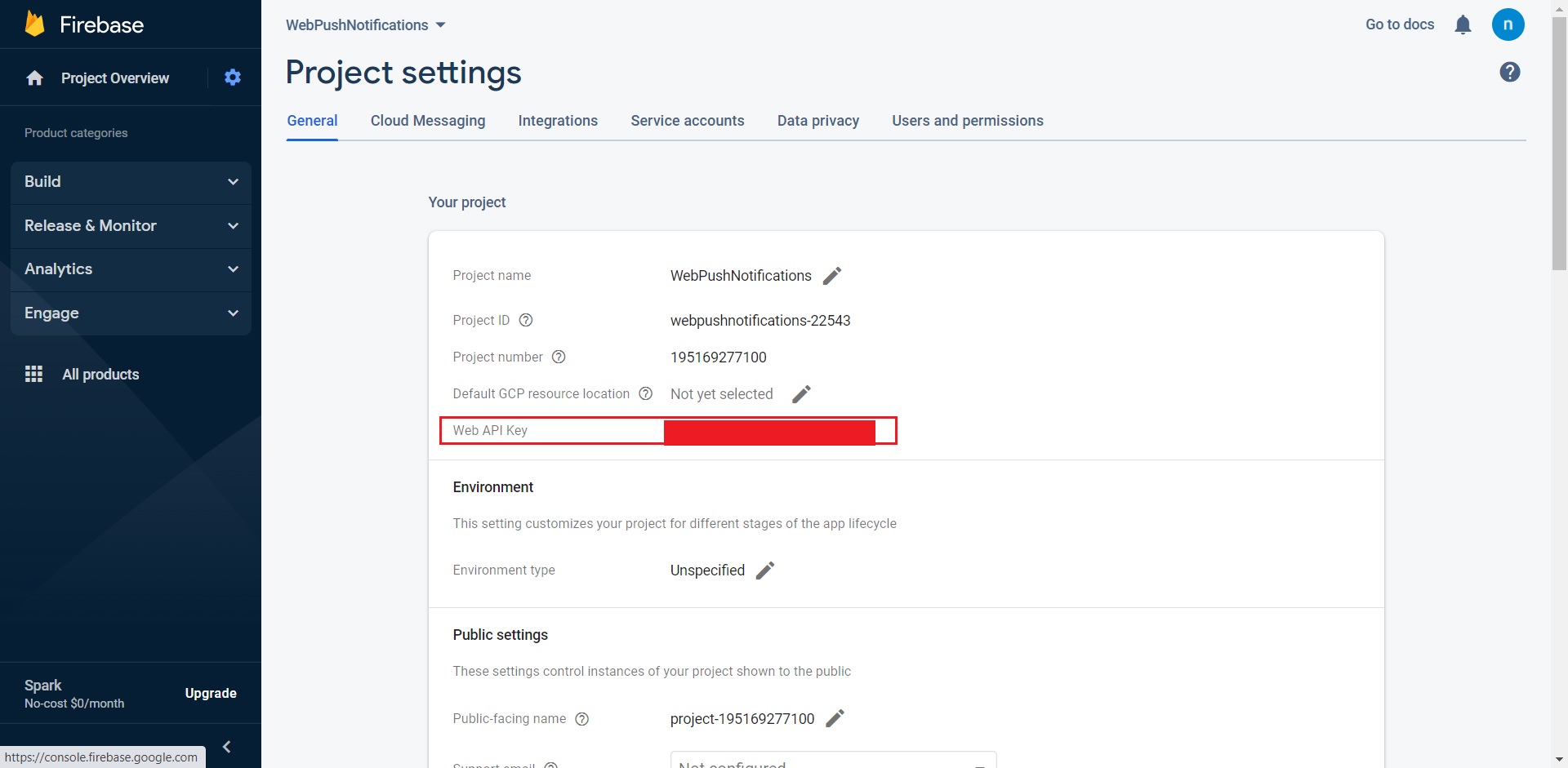Switch to the Cloud Messaging tab
The image size is (1568, 768).
[428, 121]
